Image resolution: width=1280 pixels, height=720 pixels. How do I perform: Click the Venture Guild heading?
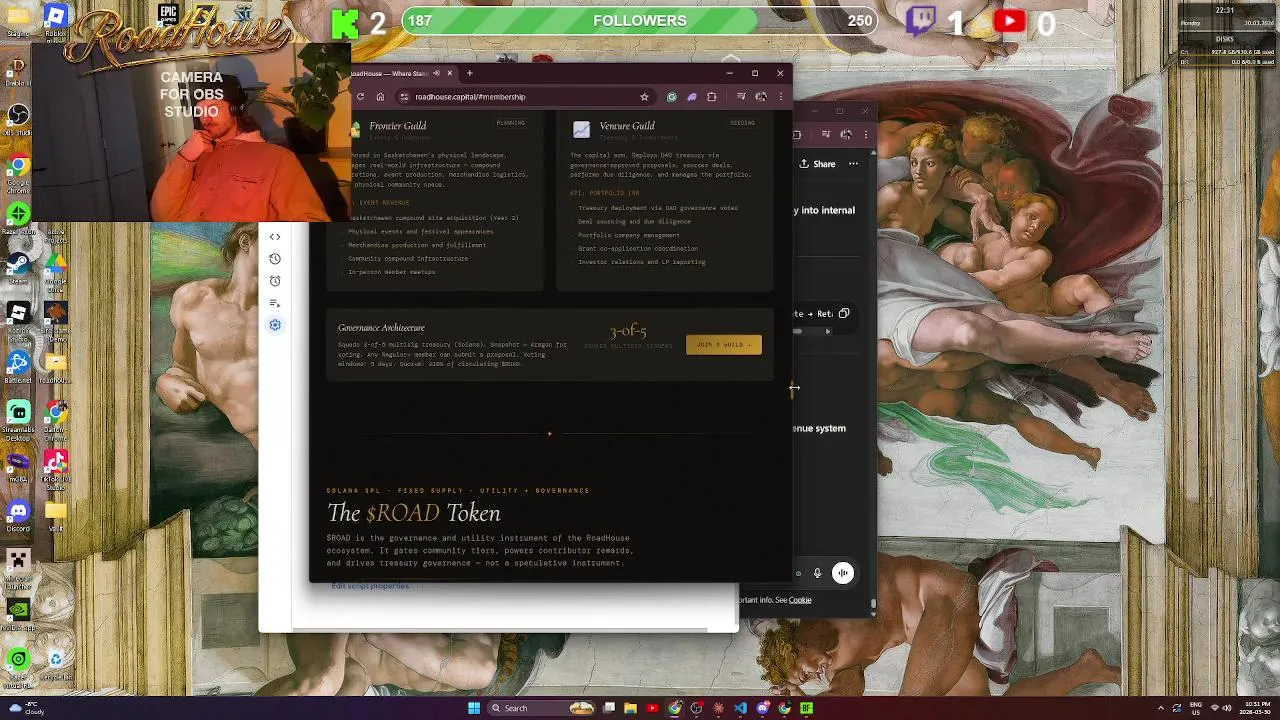click(627, 126)
